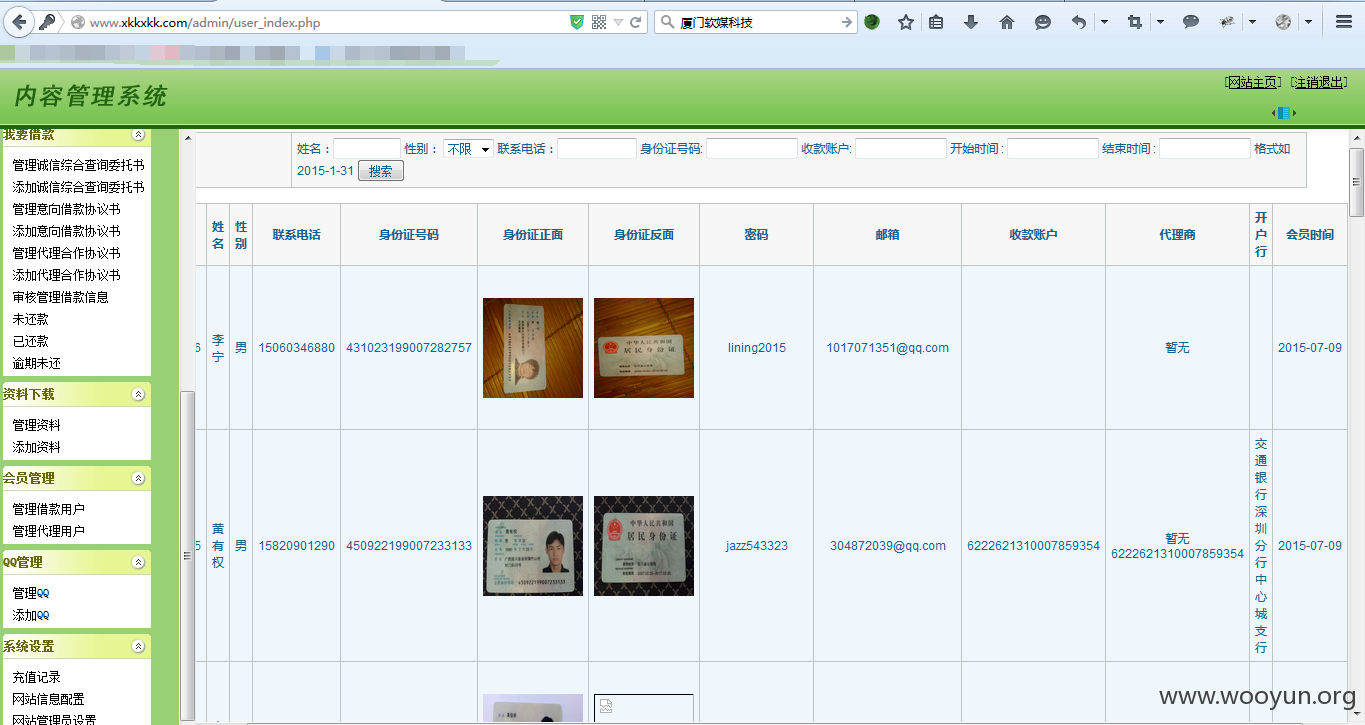Open the browser hamburger menu
The height and width of the screenshot is (725, 1365).
pyautogui.click(x=1344, y=22)
